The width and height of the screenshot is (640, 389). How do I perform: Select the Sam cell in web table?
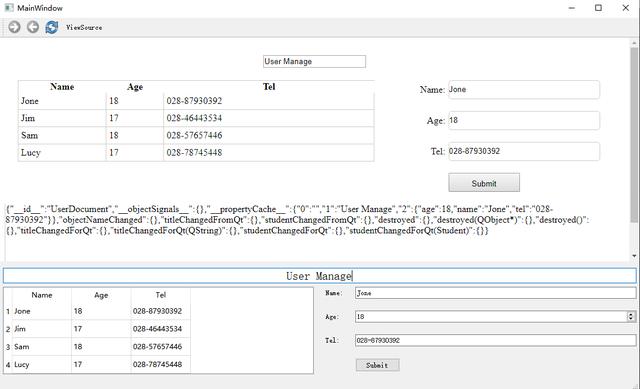click(62, 136)
